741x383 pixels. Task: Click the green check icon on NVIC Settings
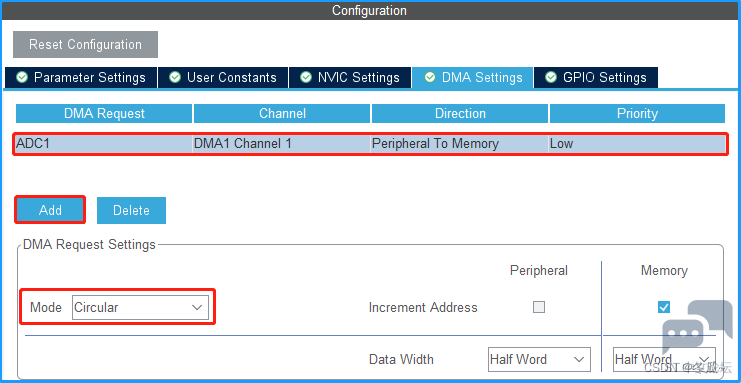[x=306, y=77]
